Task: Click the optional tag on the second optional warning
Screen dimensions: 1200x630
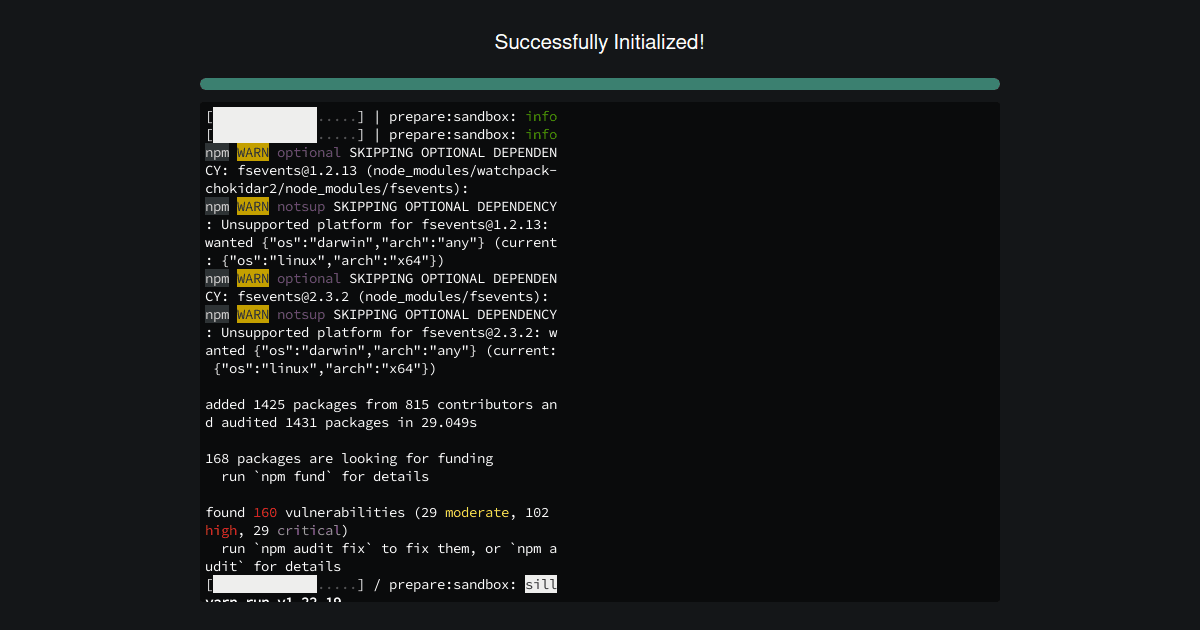Action: coord(309,278)
